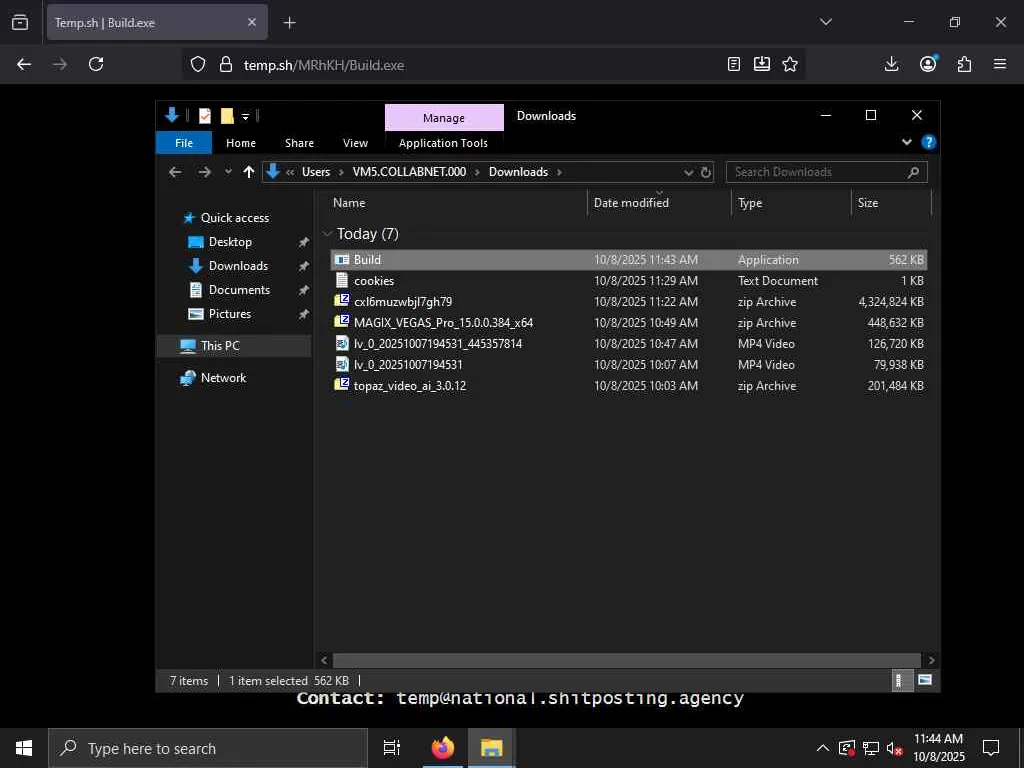Select Users in the address breadcrumb

point(315,172)
